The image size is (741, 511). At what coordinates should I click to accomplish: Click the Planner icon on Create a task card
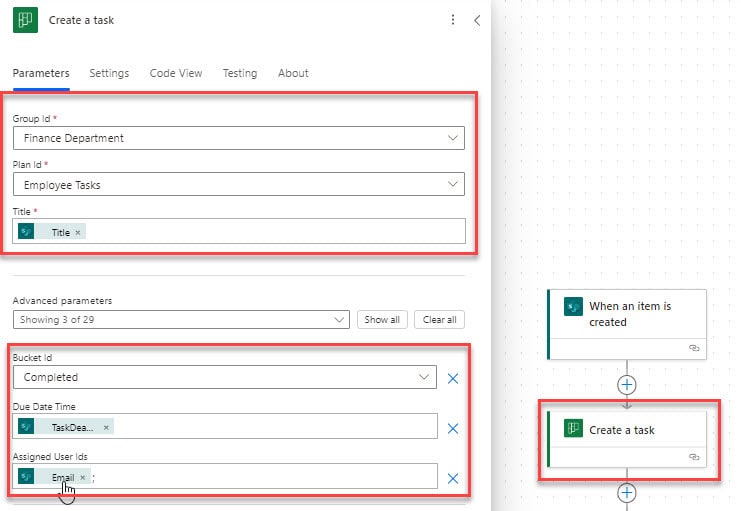(x=573, y=428)
